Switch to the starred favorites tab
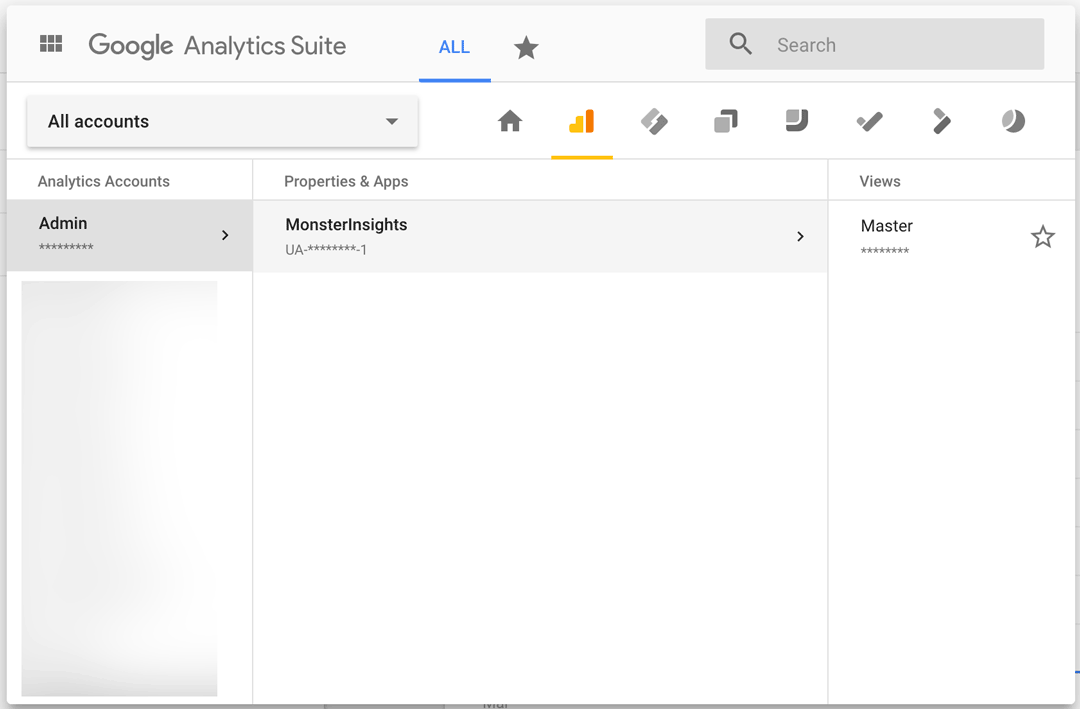 (x=526, y=47)
